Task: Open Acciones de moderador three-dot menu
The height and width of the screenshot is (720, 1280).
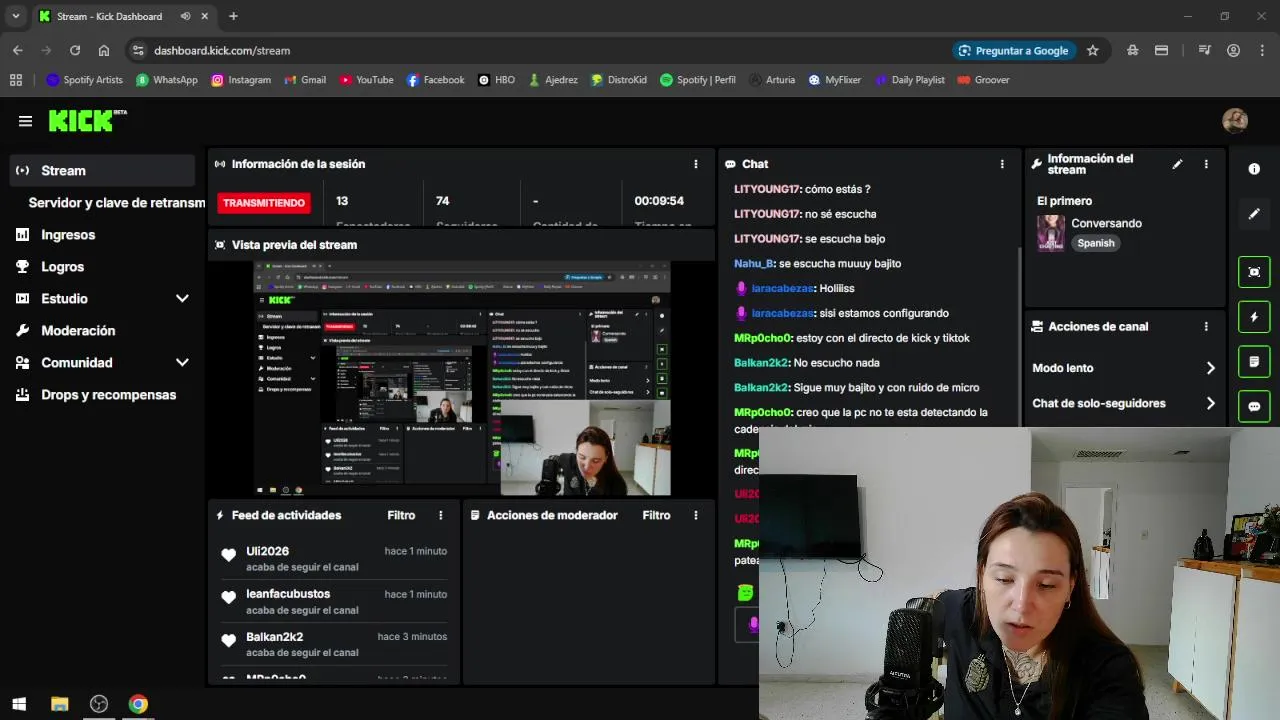Action: click(x=696, y=515)
